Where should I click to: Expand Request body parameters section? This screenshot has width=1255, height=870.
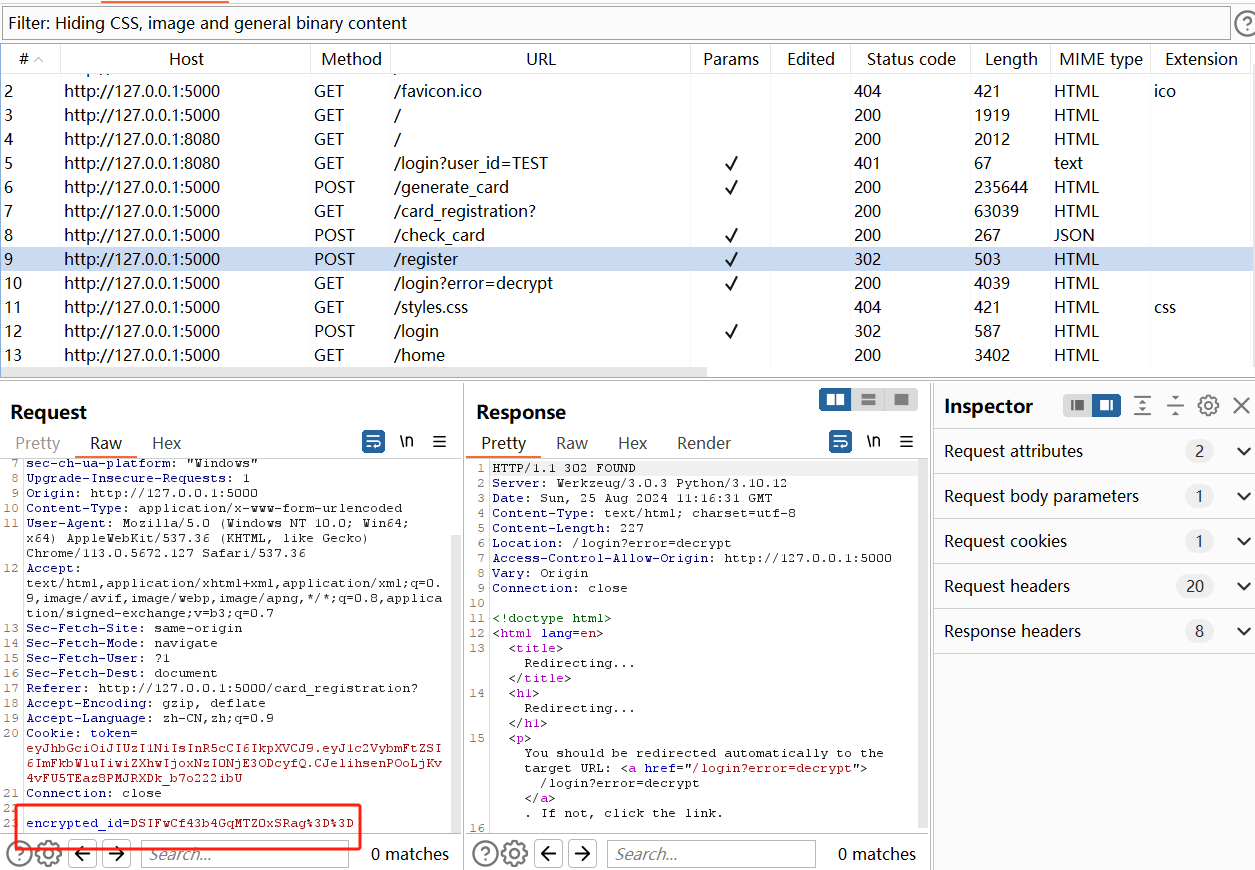(x=1243, y=496)
